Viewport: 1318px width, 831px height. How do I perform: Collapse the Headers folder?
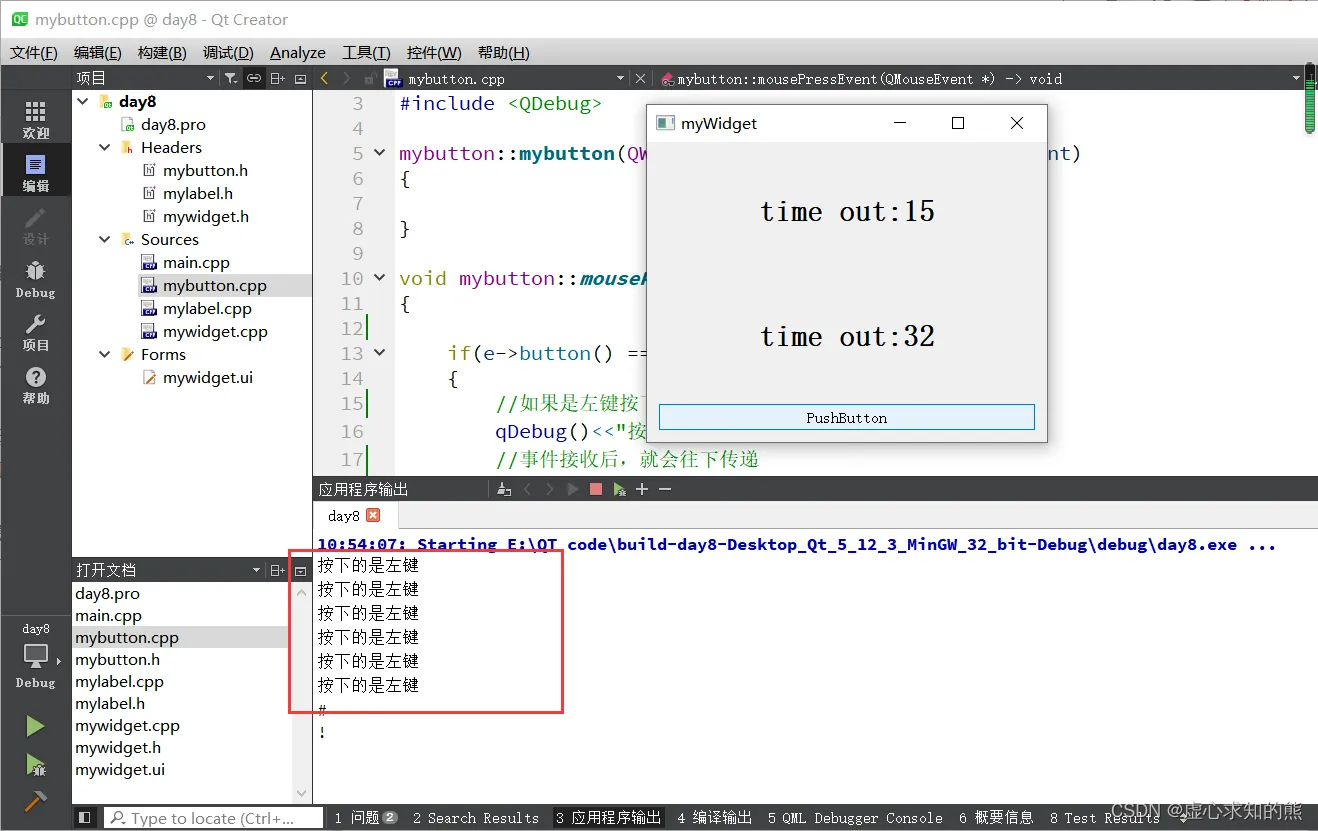[105, 147]
